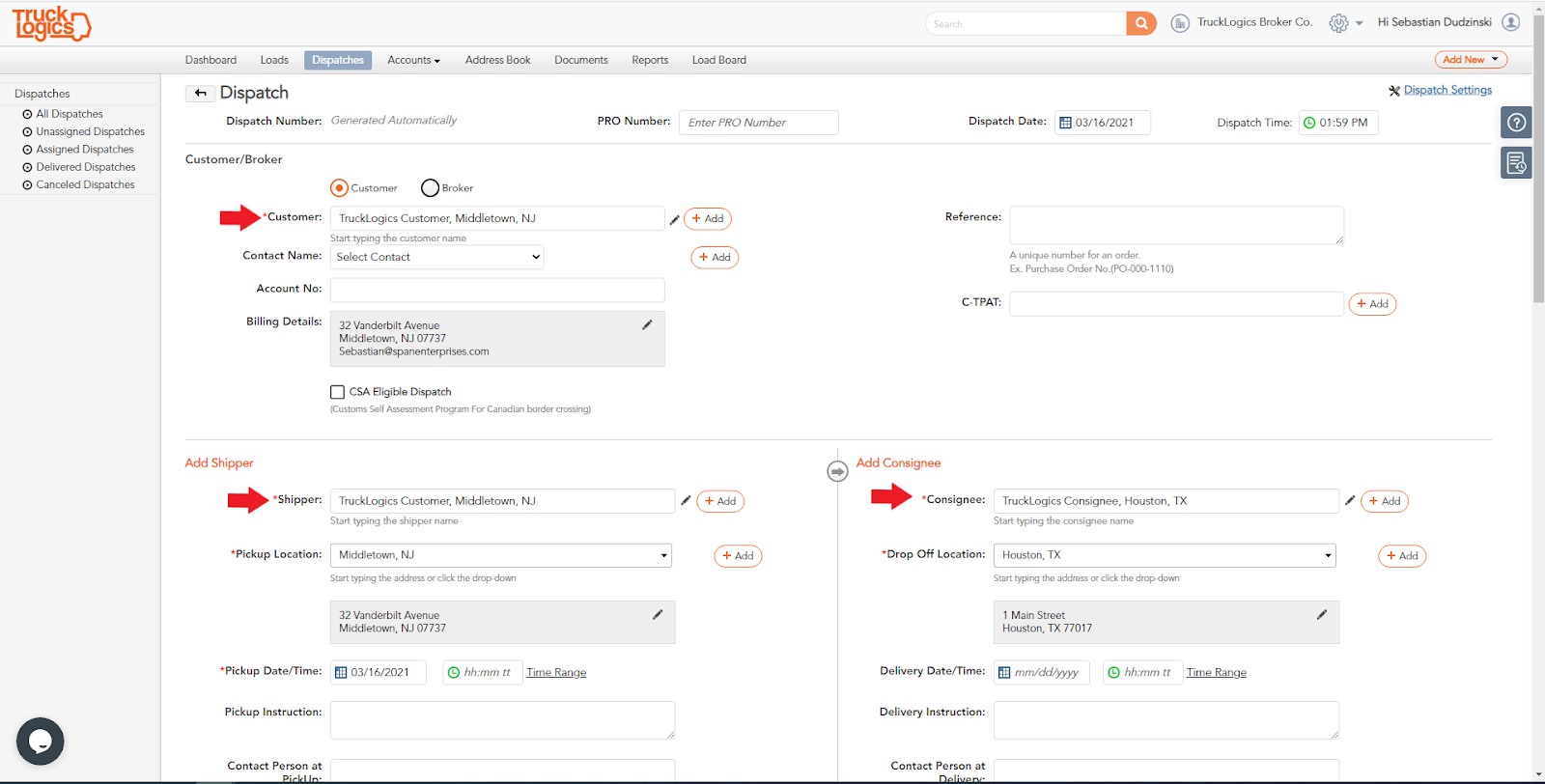1545x784 pixels.
Task: Open the Reports tab
Action: point(650,60)
